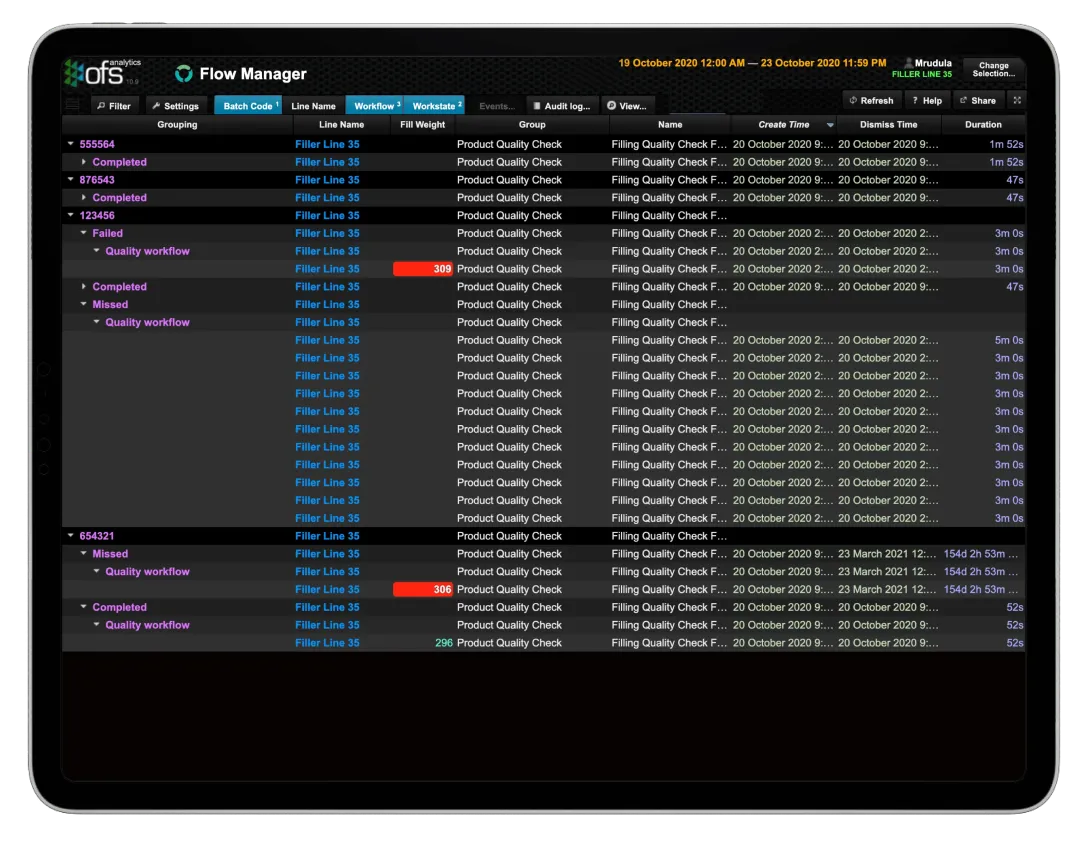Click the fullscreen icon on the toolbar
The height and width of the screenshot is (842, 1092).
click(x=1016, y=100)
